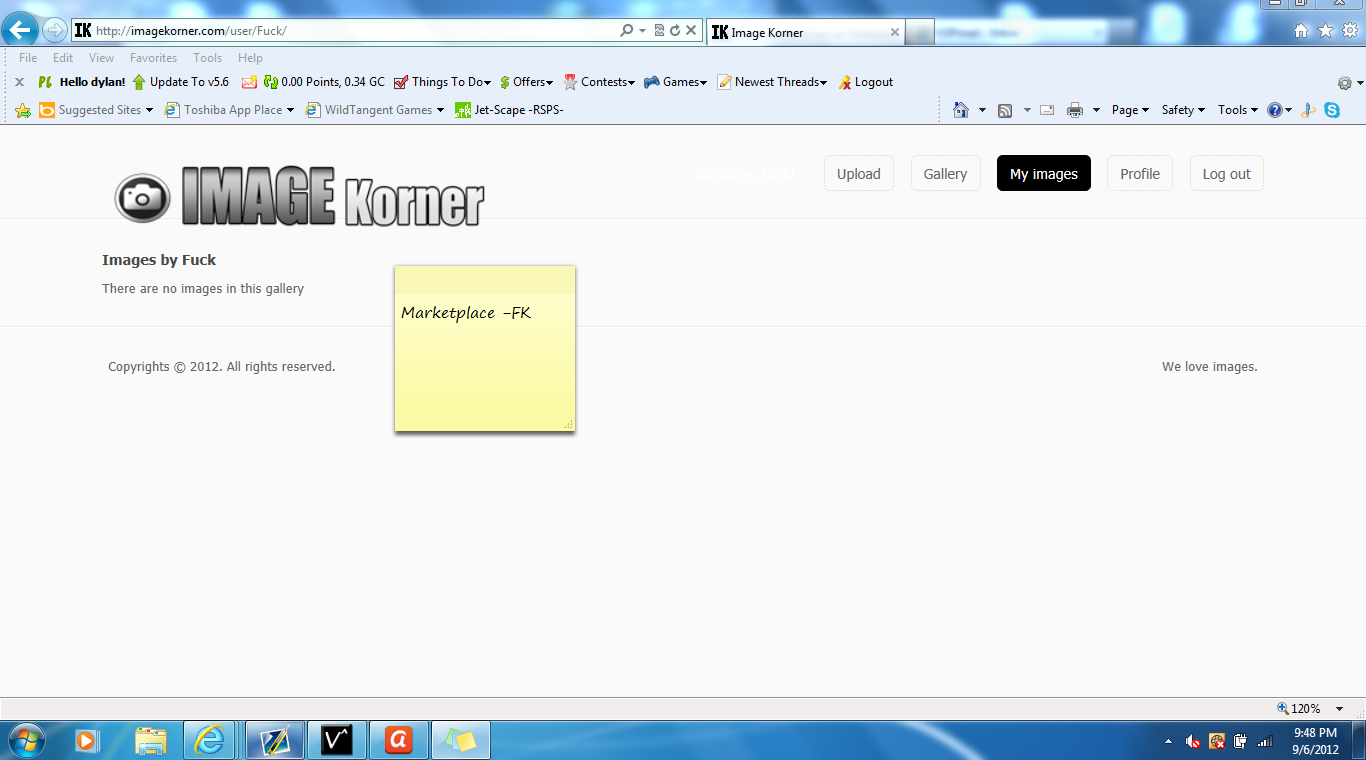
Task: Expand the zoom level 120% dropdown
Action: [1339, 709]
